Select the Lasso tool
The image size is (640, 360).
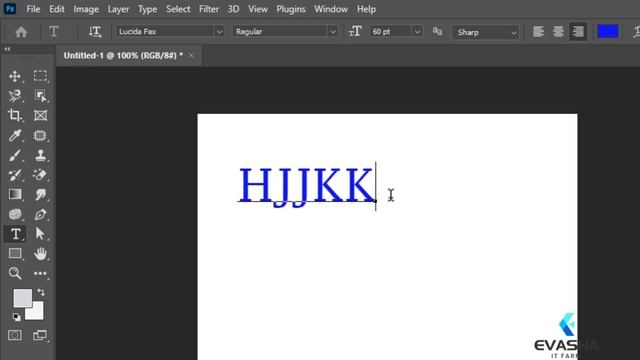[x=15, y=96]
